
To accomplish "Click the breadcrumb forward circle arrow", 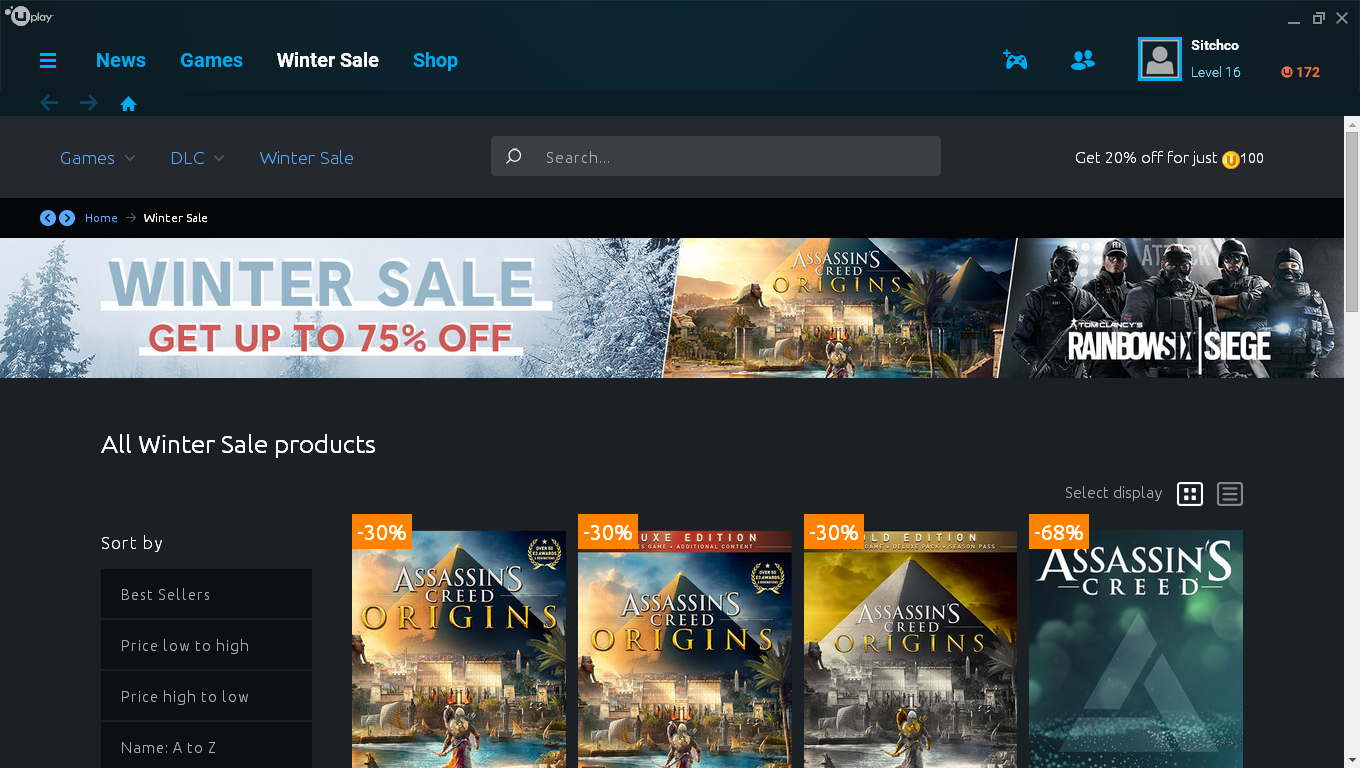I will tap(67, 218).
